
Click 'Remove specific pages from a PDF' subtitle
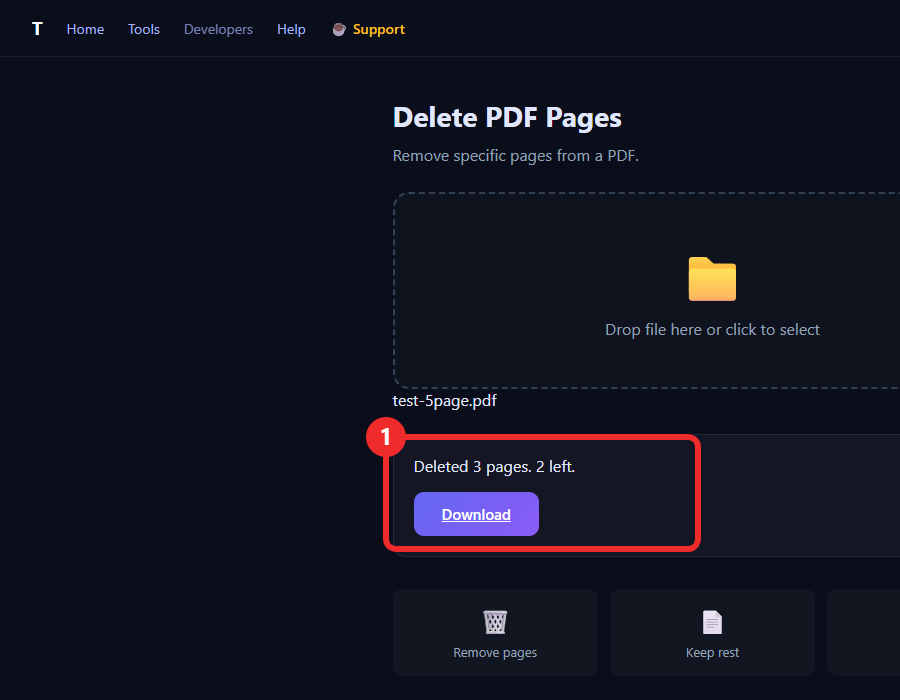click(515, 155)
